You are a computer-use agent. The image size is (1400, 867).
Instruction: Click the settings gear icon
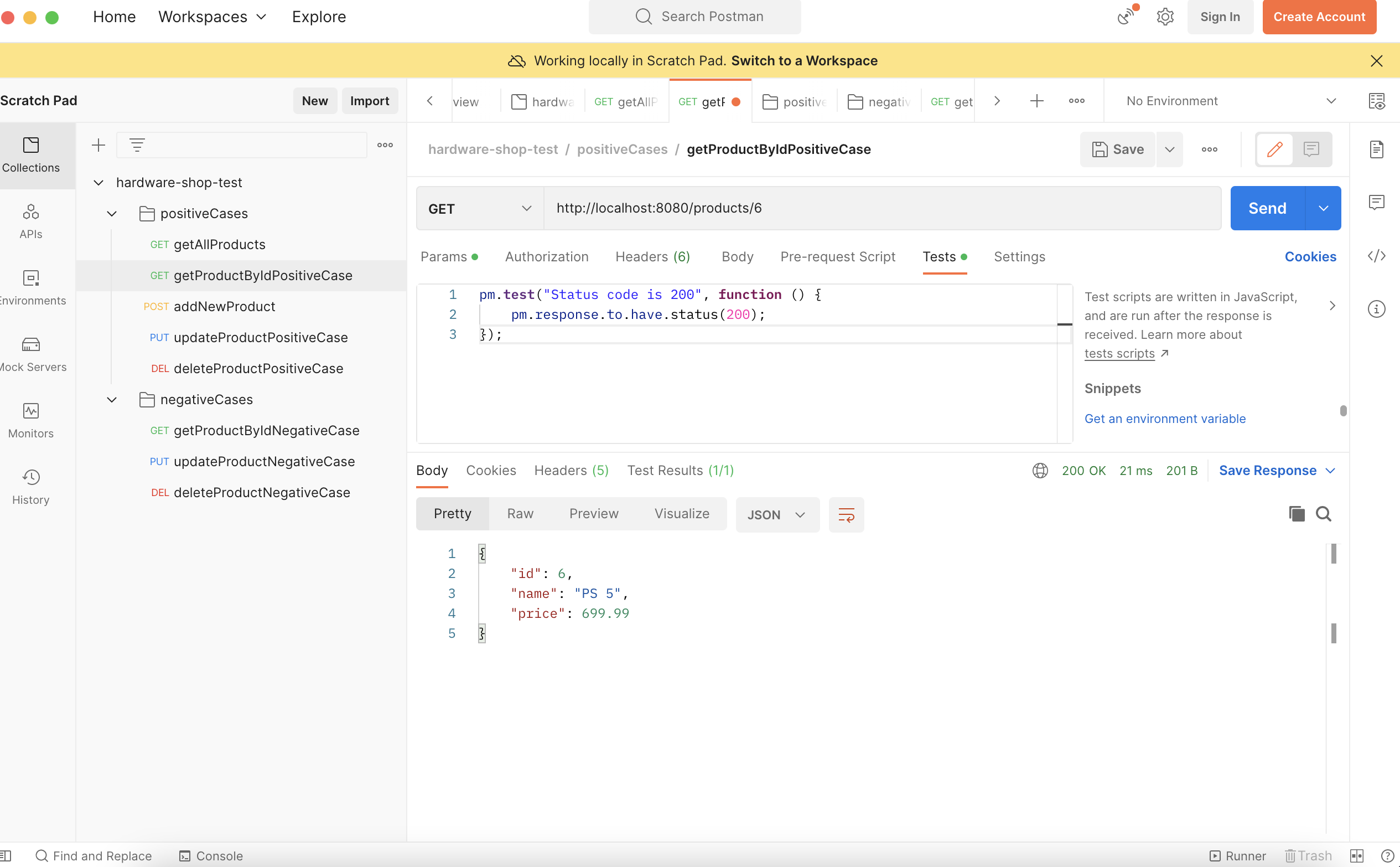pos(1165,17)
